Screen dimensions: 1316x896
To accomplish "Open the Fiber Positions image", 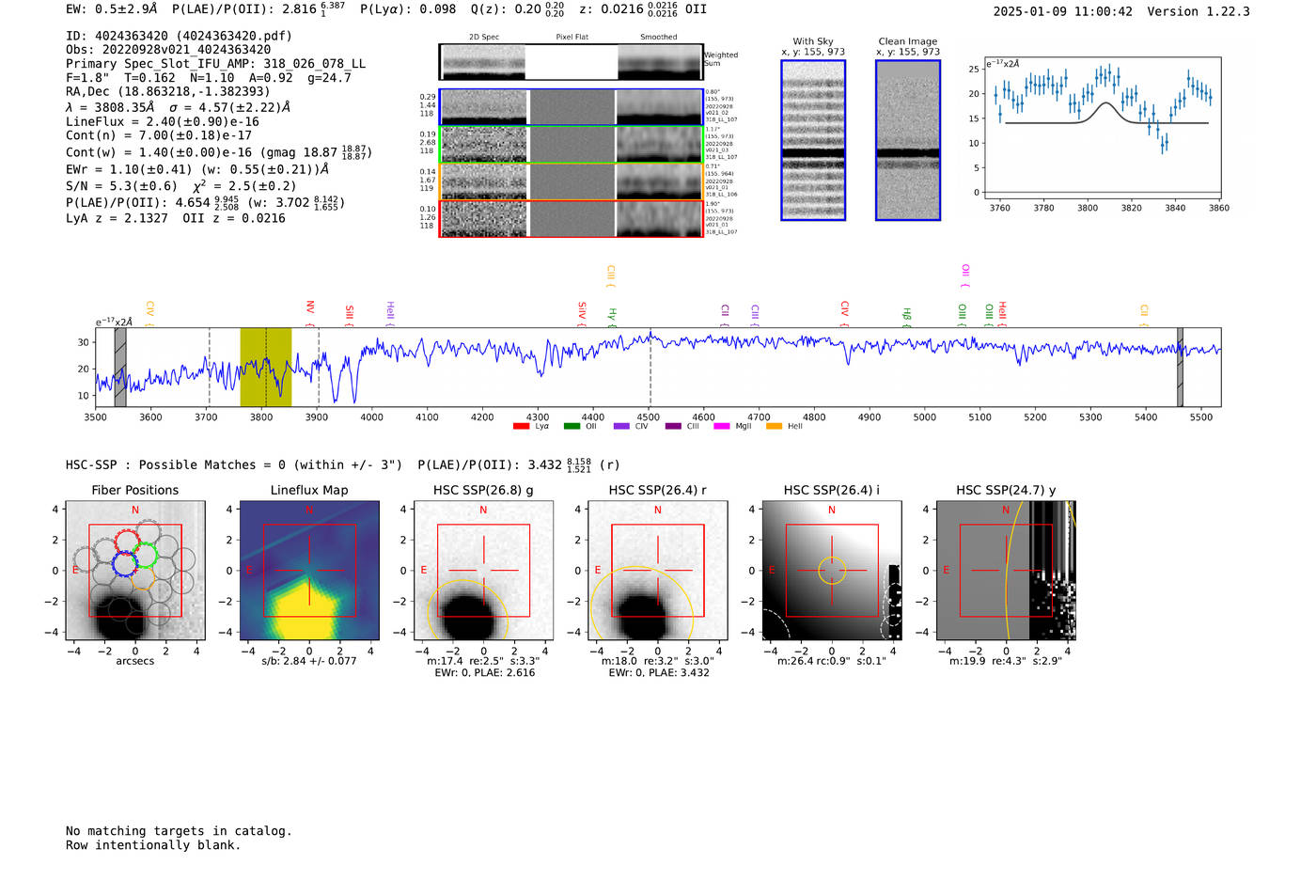I will tap(135, 571).
